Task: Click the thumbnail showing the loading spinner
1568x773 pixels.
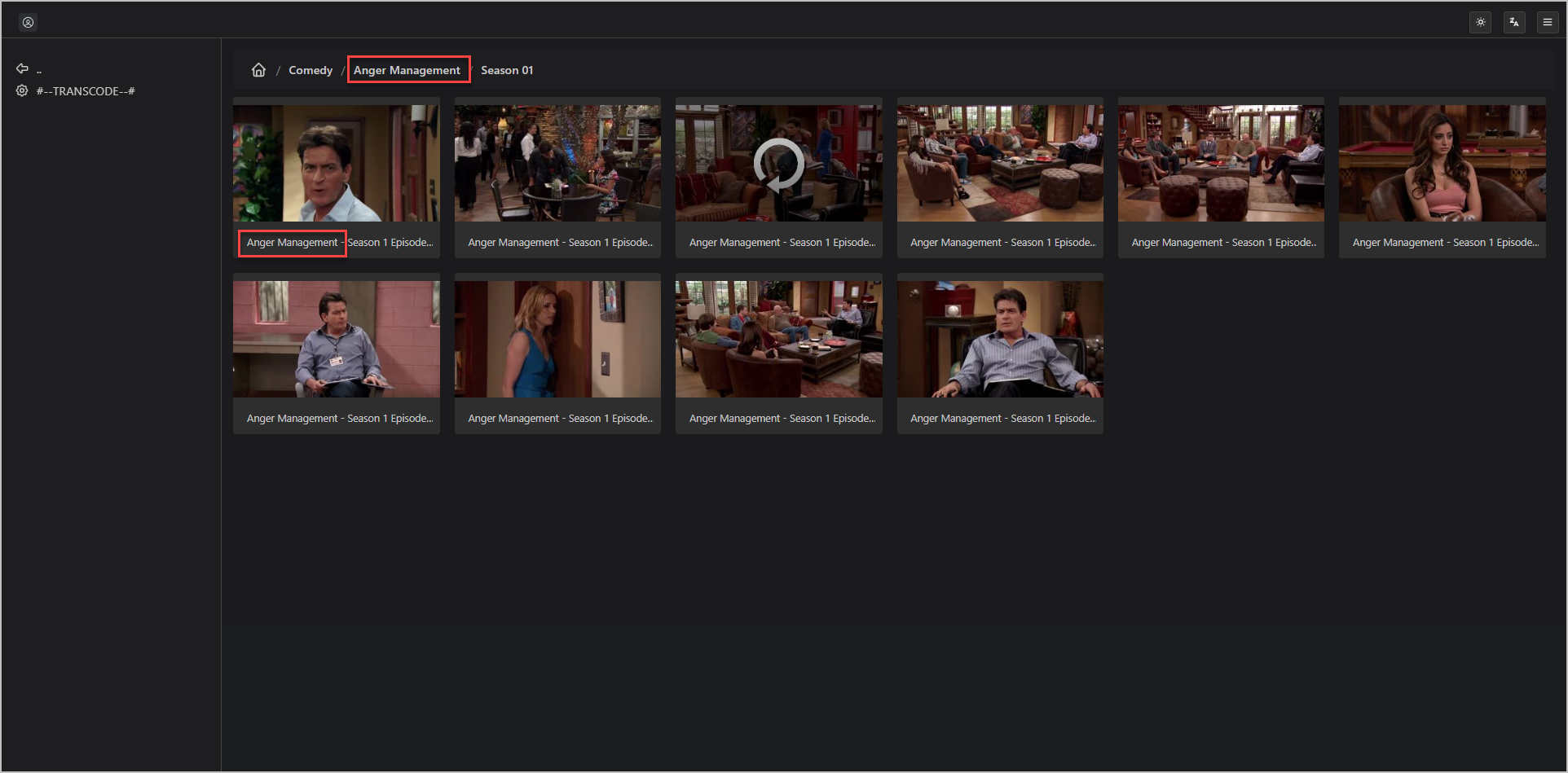Action: click(779, 163)
